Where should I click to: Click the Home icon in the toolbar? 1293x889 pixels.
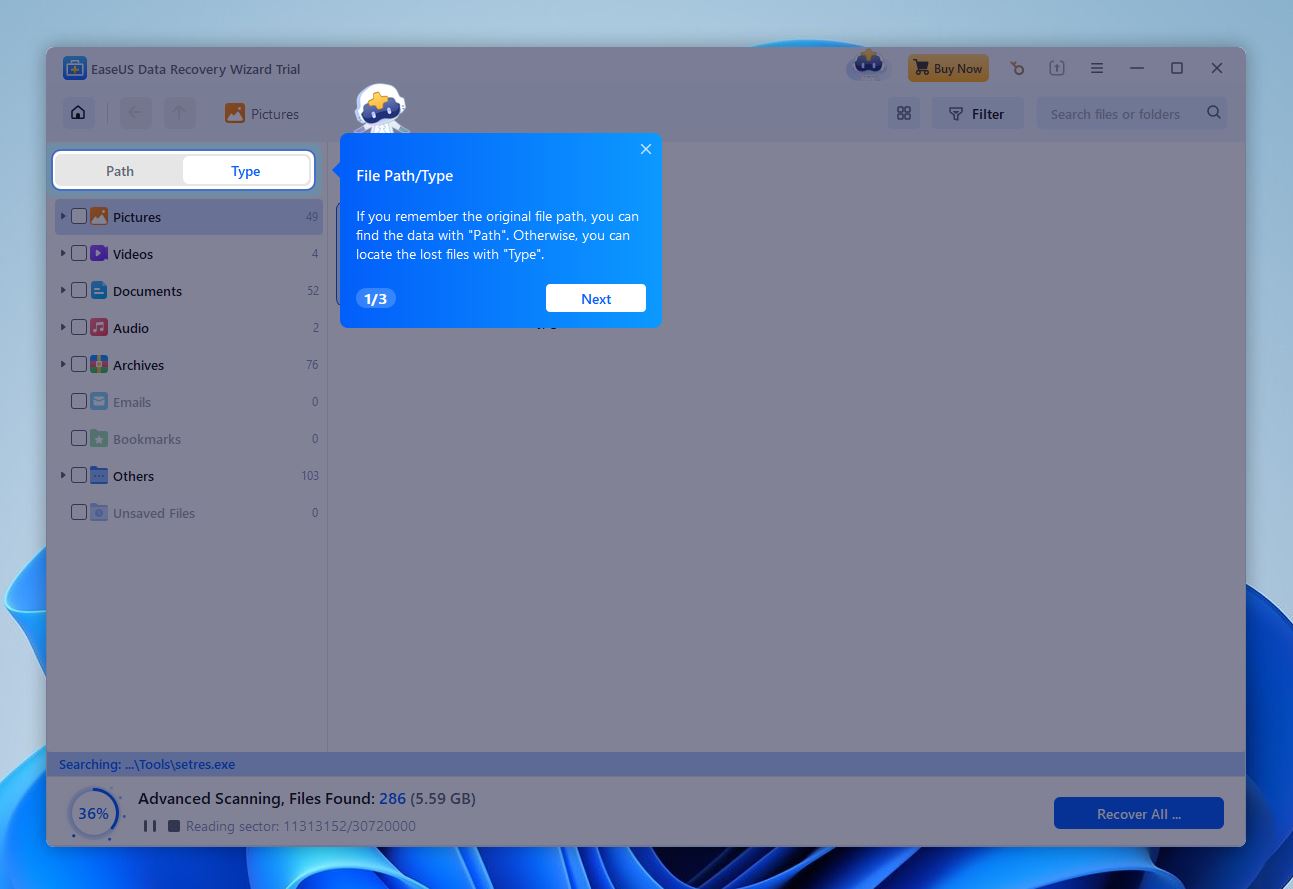tap(78, 113)
